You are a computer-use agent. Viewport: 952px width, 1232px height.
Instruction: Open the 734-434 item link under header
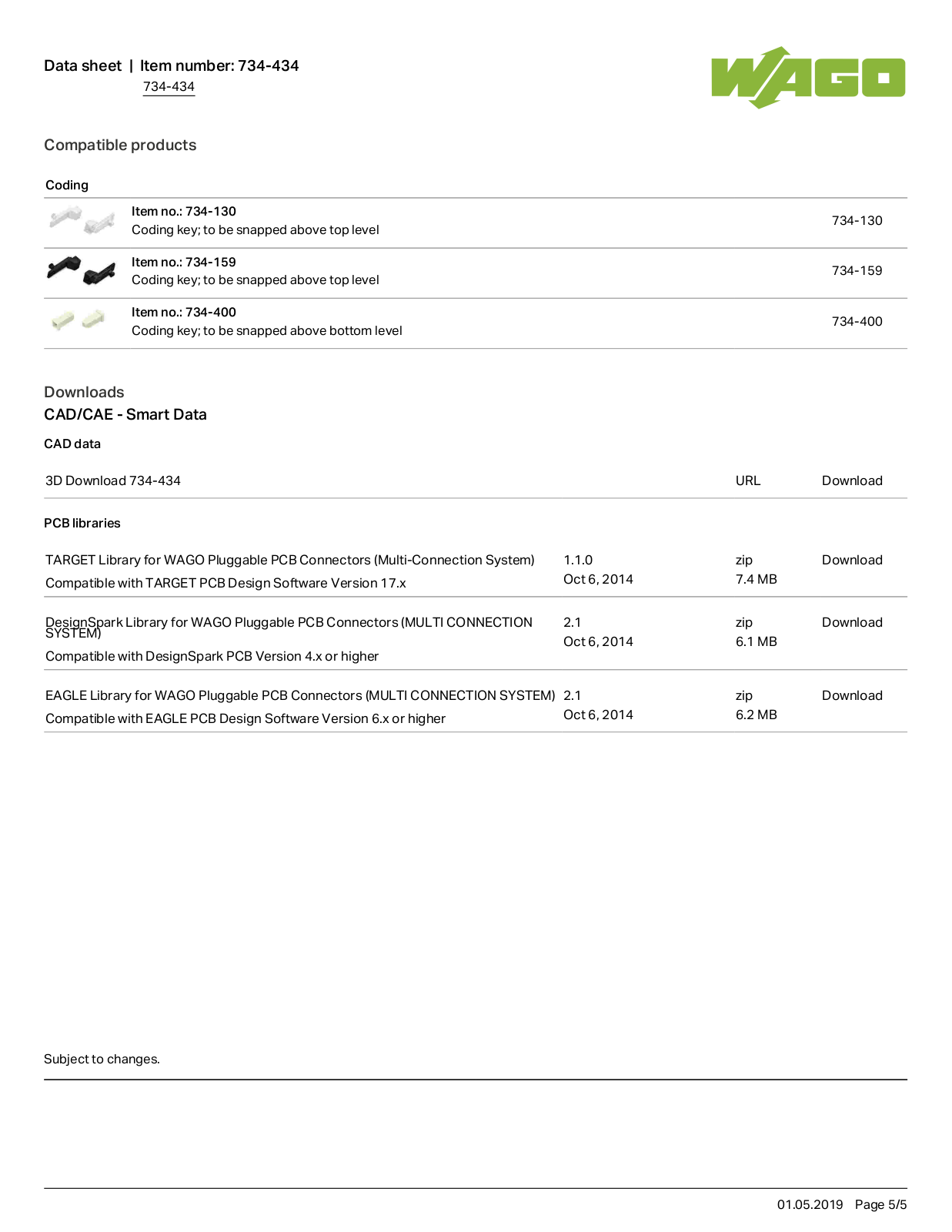click(169, 87)
